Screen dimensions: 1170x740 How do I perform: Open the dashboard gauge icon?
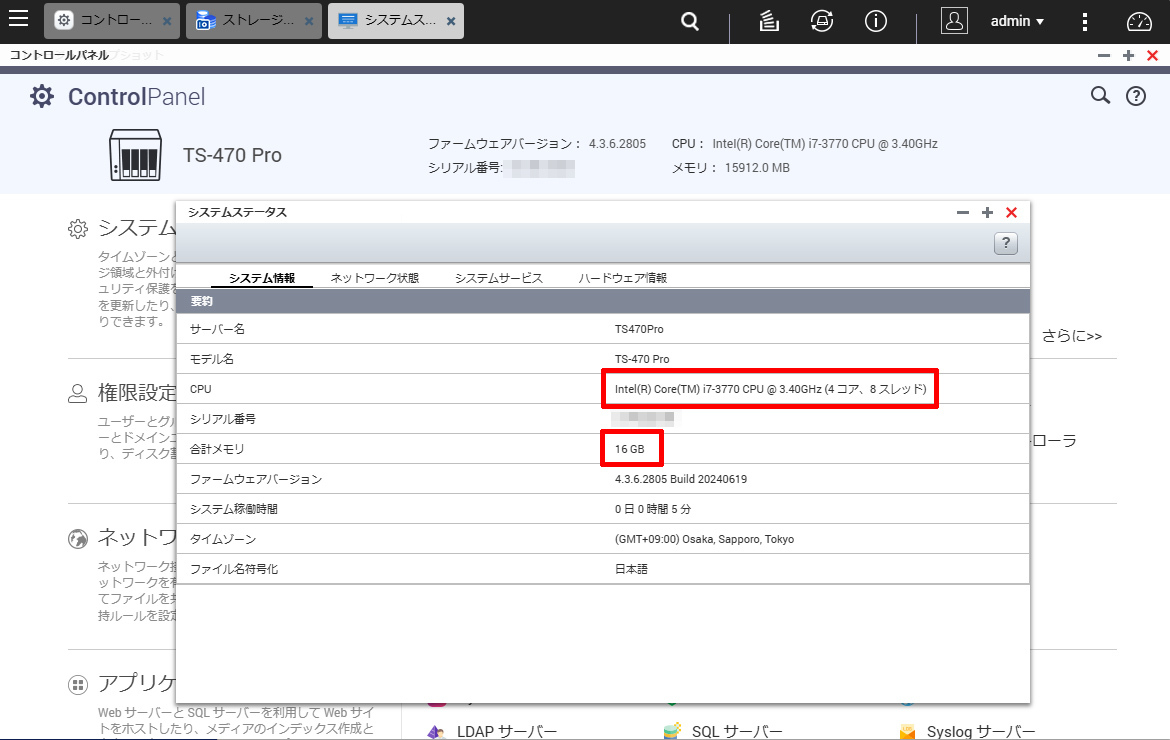(1139, 22)
